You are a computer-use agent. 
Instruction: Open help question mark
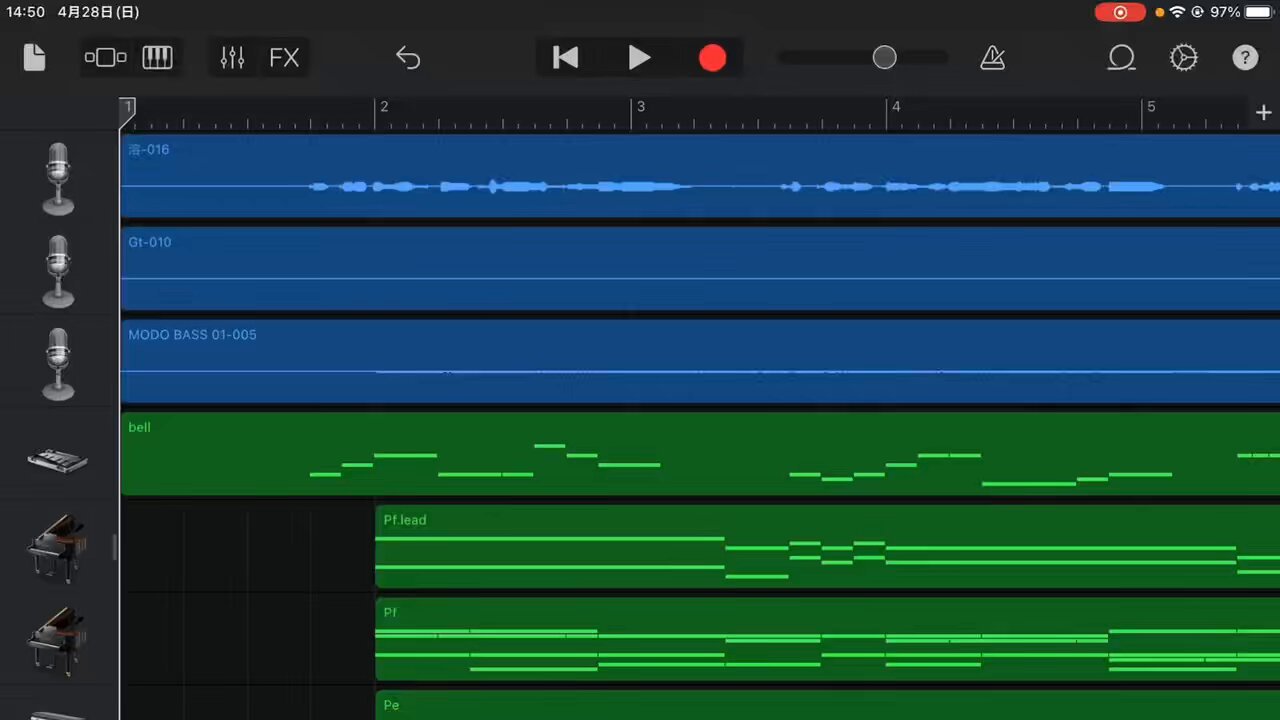point(1244,58)
